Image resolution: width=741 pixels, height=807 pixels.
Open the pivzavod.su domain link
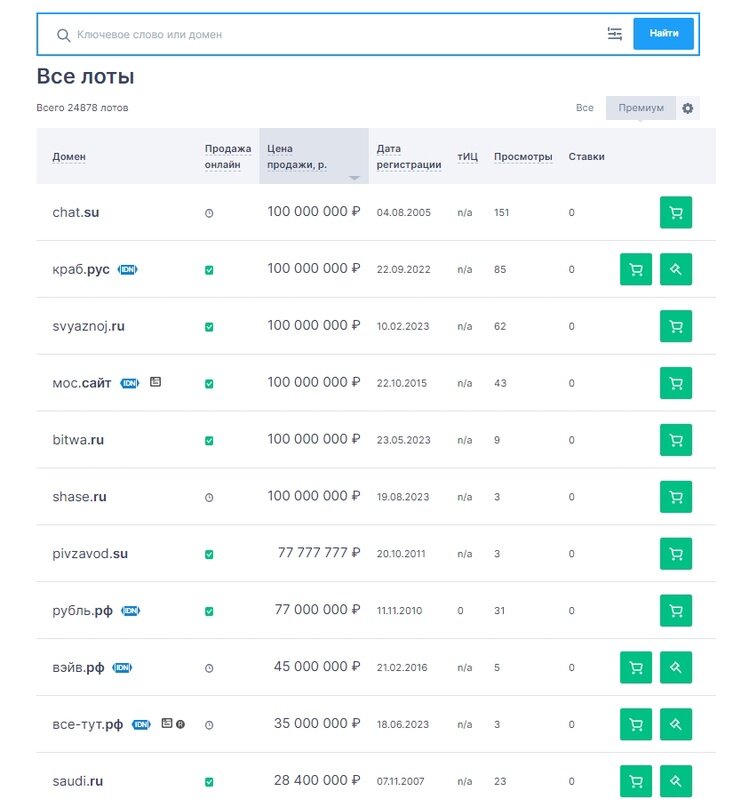coord(90,554)
